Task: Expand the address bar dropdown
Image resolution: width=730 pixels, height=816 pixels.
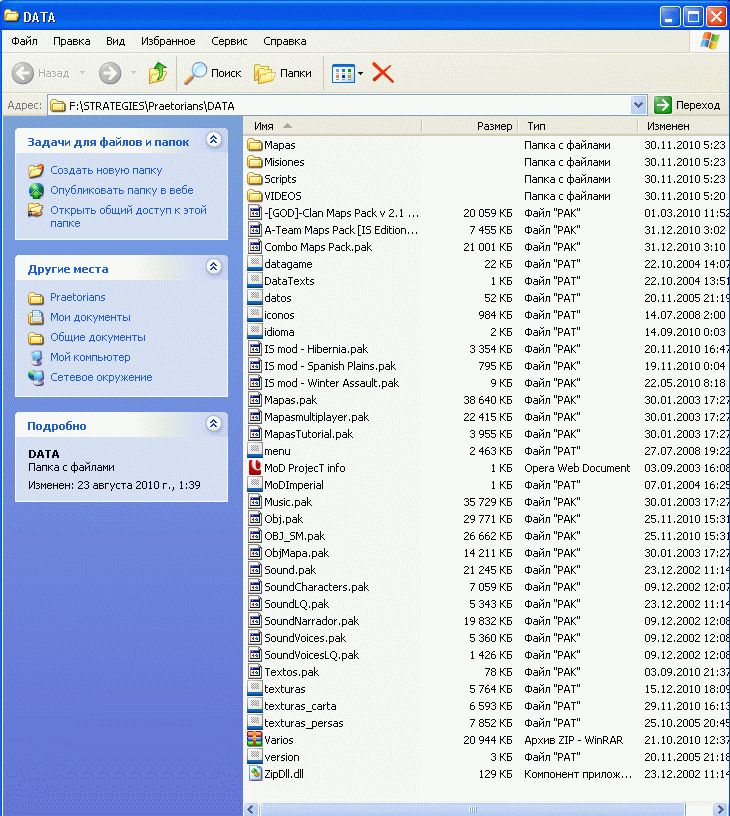Action: click(638, 105)
